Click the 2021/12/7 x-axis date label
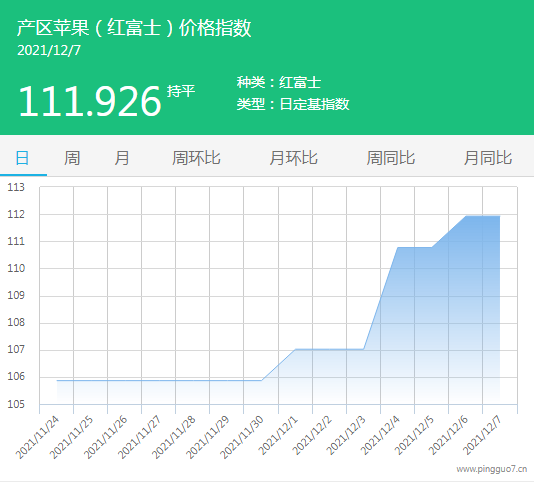Screen dimensions: 534x482 tap(482, 435)
